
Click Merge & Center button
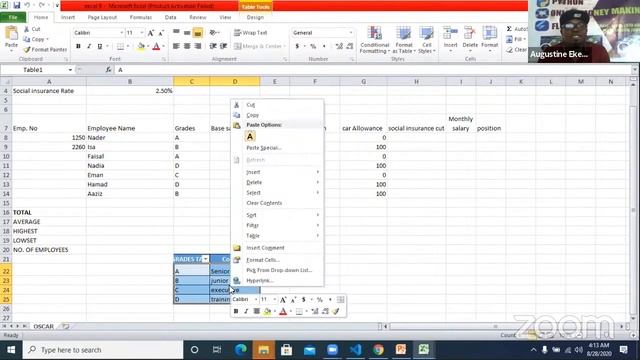click(260, 47)
